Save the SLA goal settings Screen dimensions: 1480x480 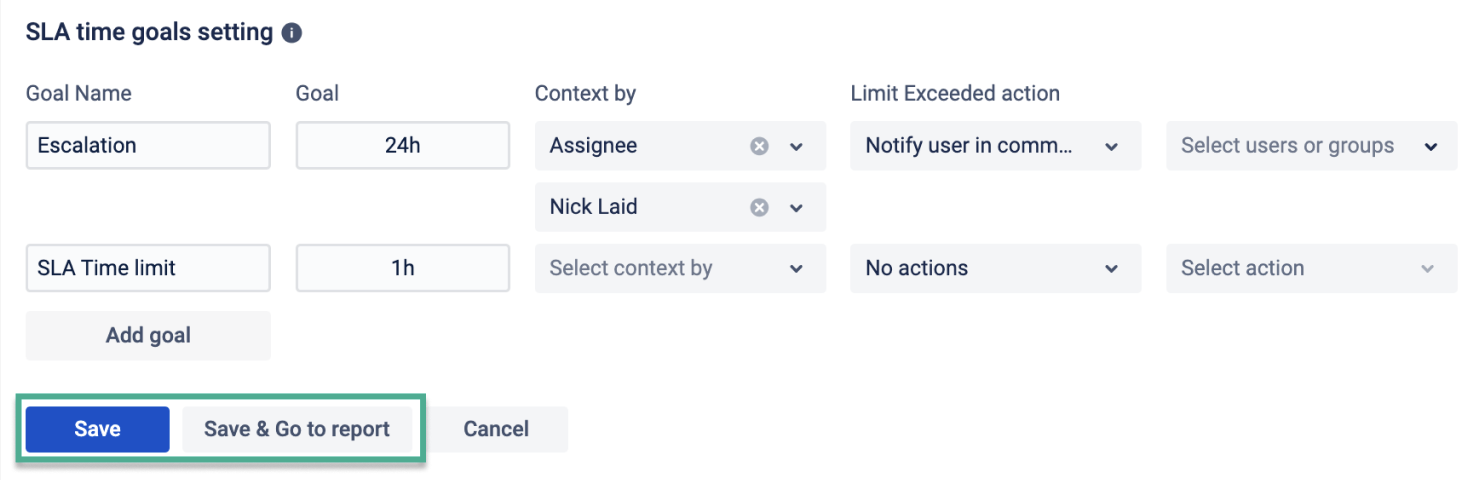[x=97, y=429]
